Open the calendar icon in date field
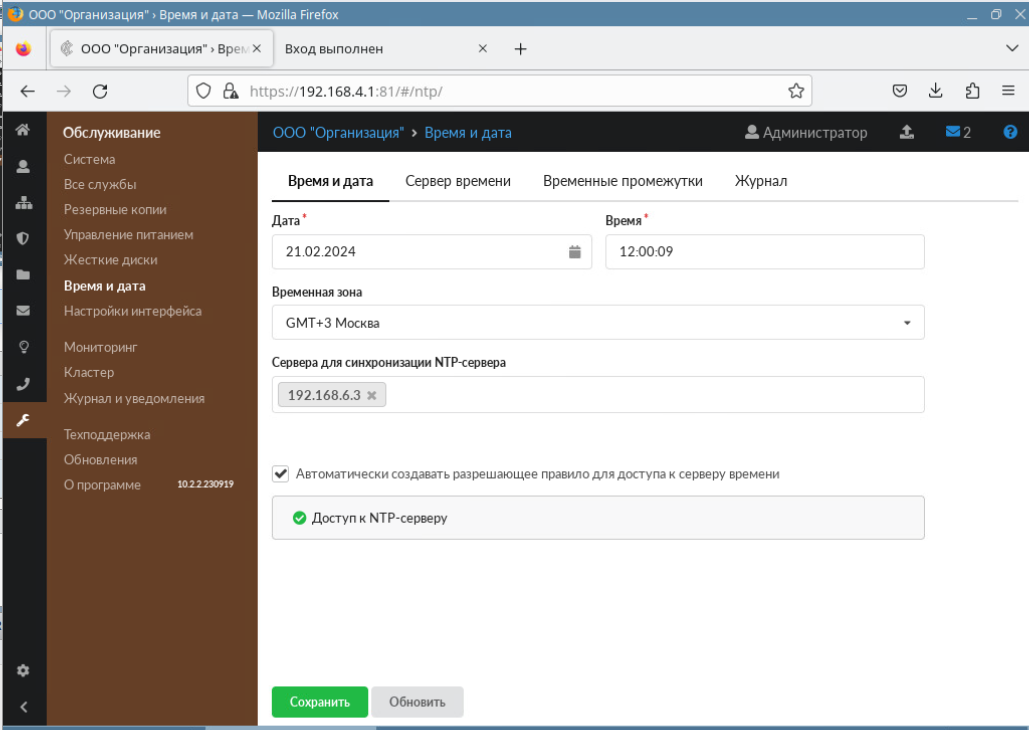 575,252
